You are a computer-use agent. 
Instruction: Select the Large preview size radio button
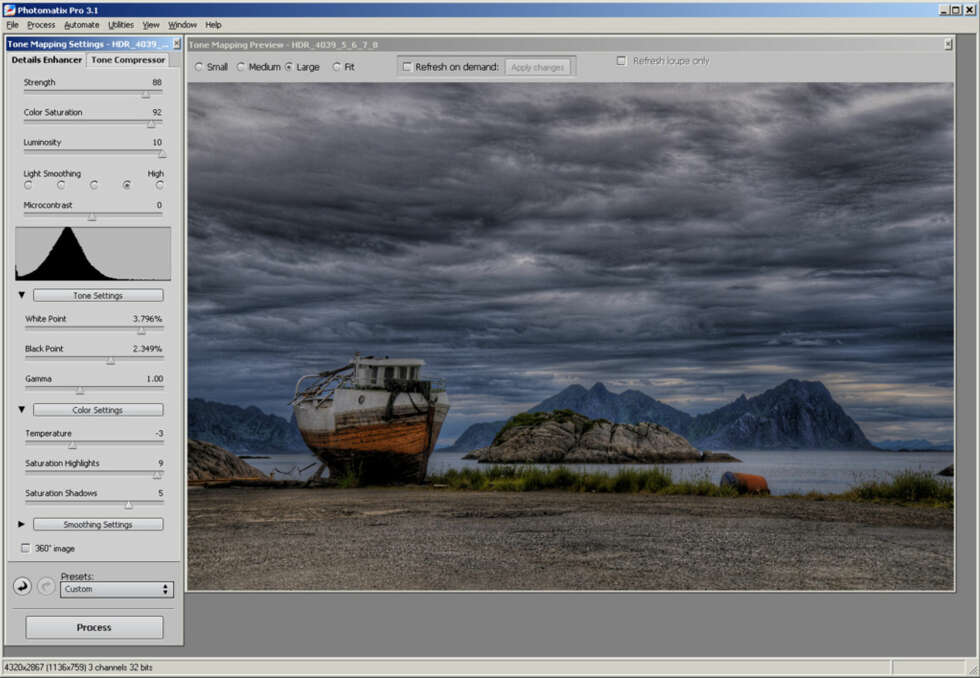point(289,67)
